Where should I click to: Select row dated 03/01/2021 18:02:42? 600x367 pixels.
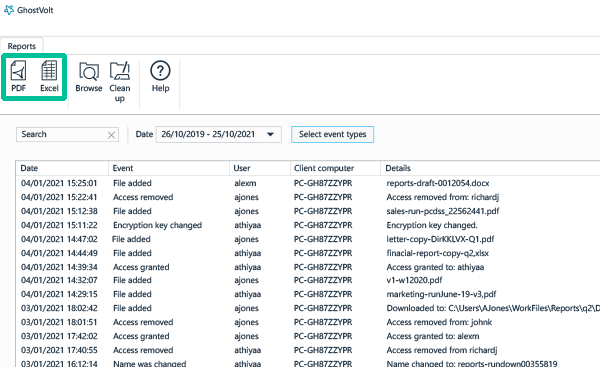pos(308,308)
